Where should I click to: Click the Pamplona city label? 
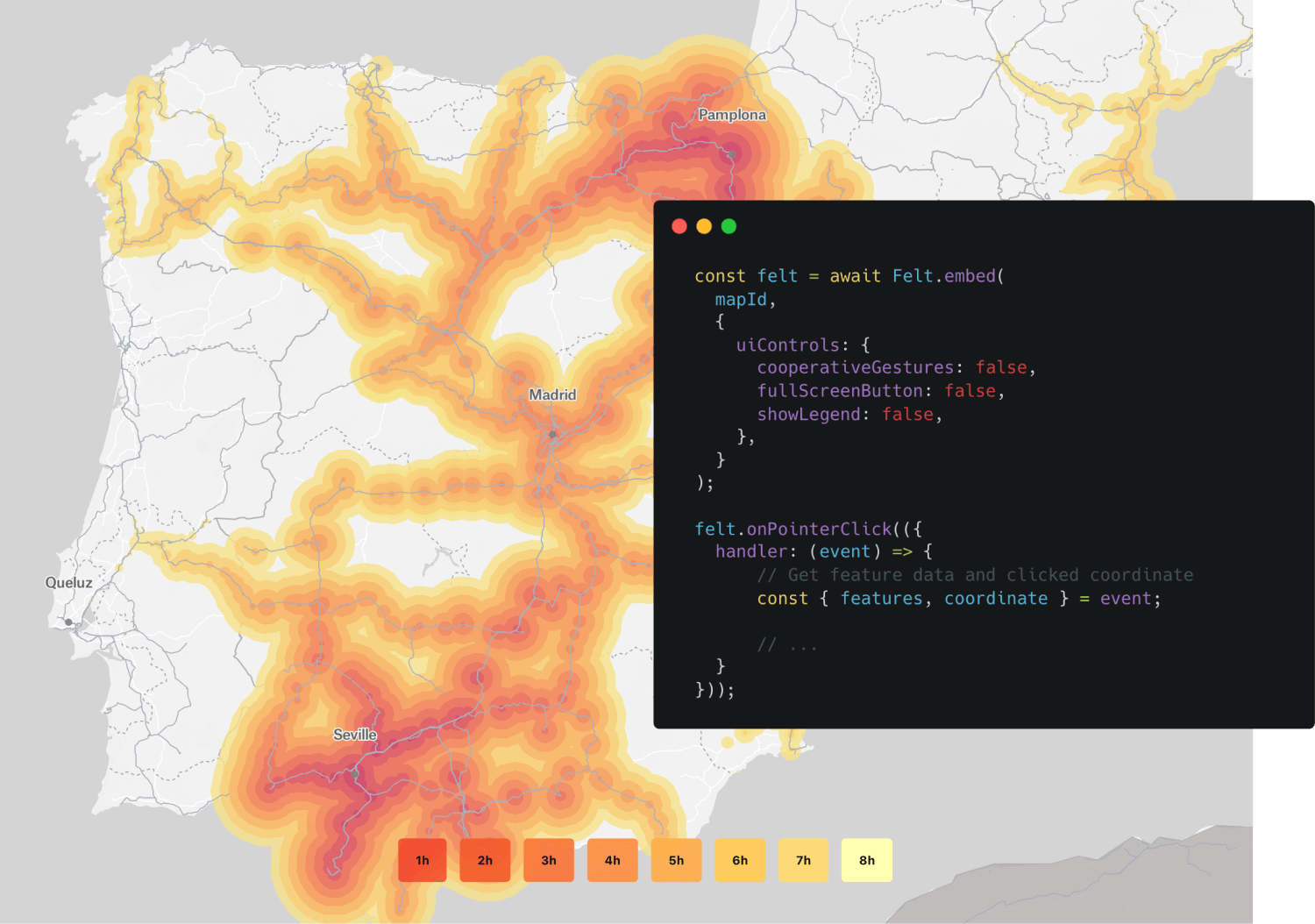[732, 115]
